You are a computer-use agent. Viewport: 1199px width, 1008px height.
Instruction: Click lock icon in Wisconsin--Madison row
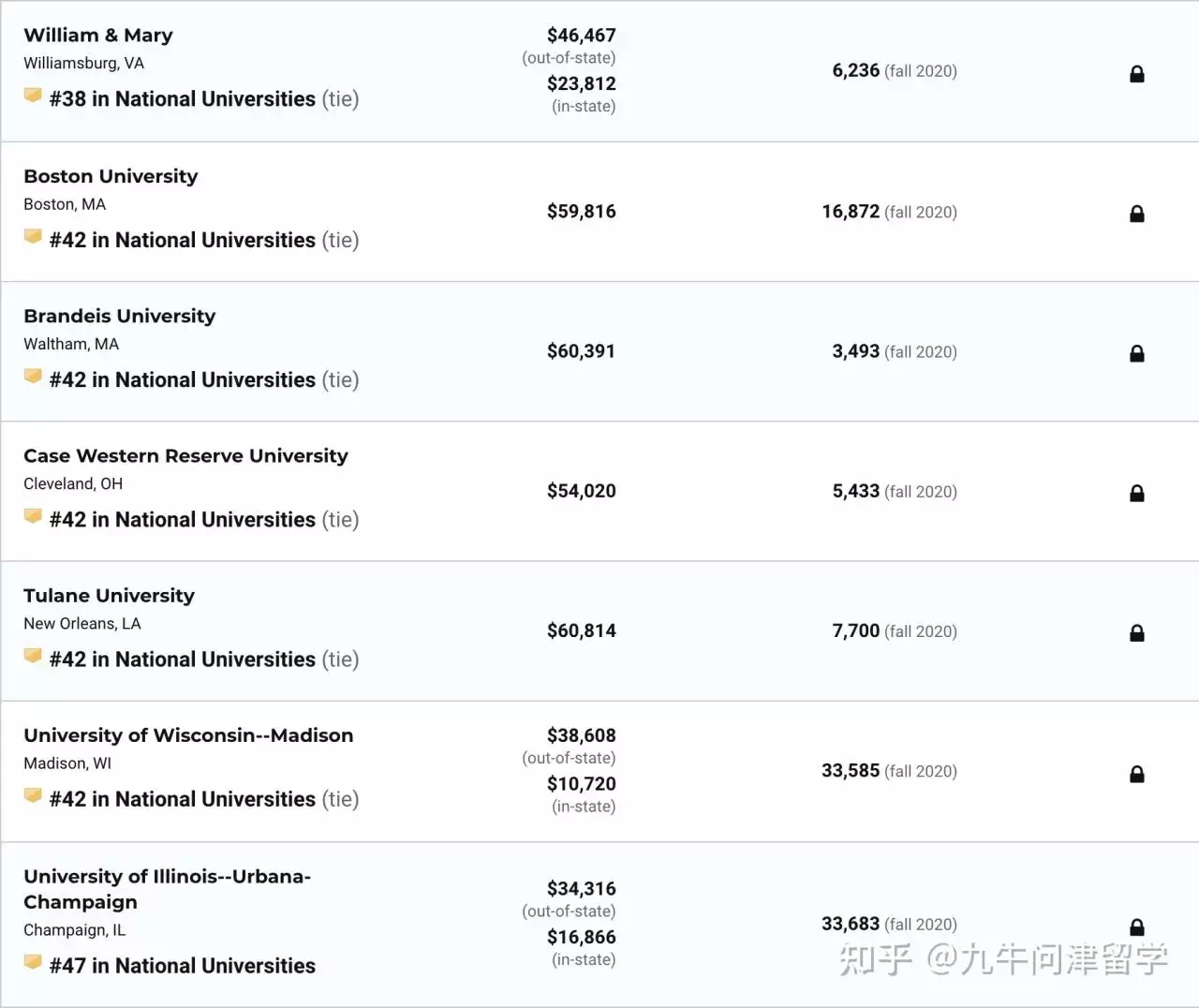click(x=1137, y=774)
